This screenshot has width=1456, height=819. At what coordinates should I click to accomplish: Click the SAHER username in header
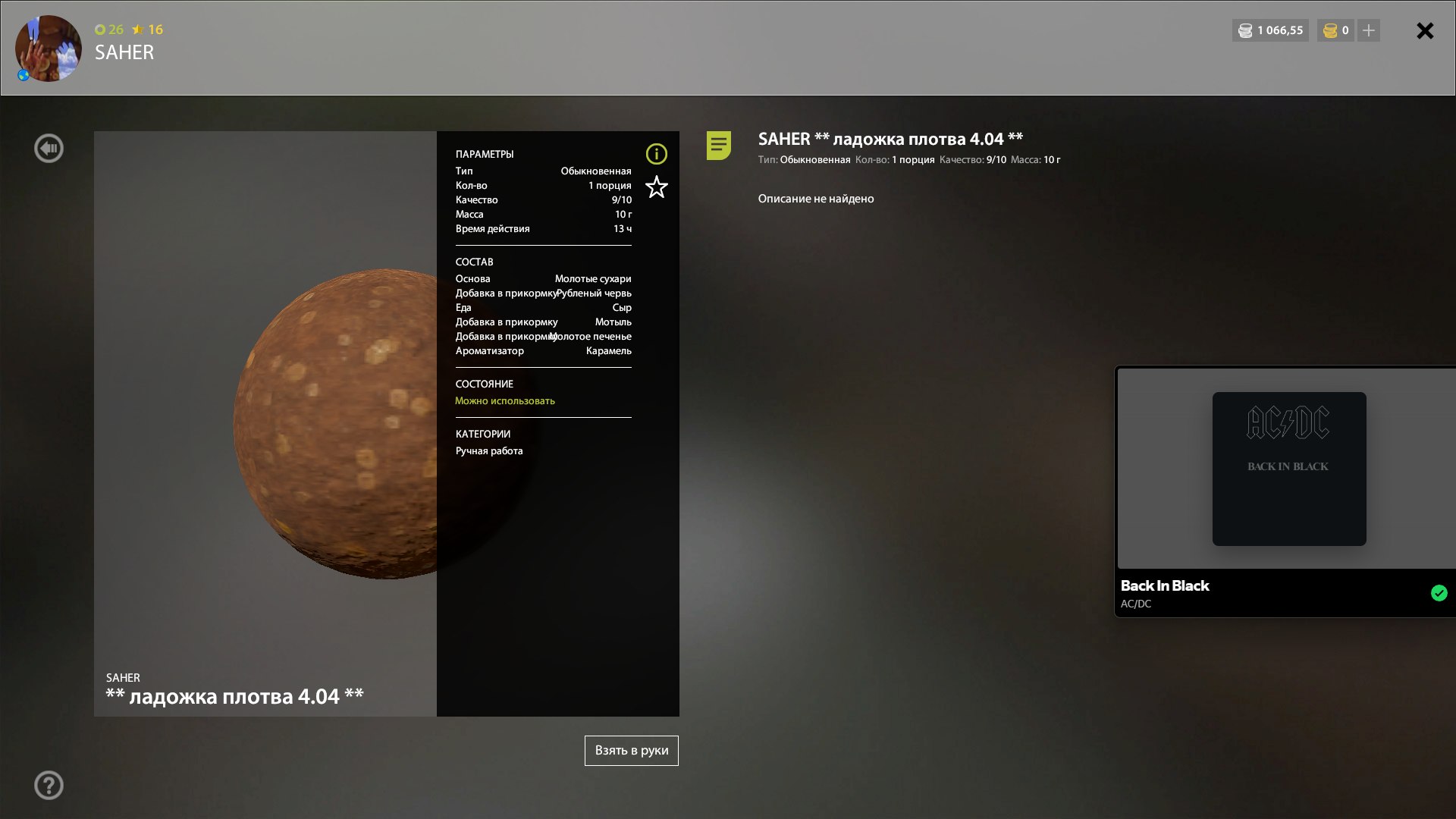pos(124,52)
